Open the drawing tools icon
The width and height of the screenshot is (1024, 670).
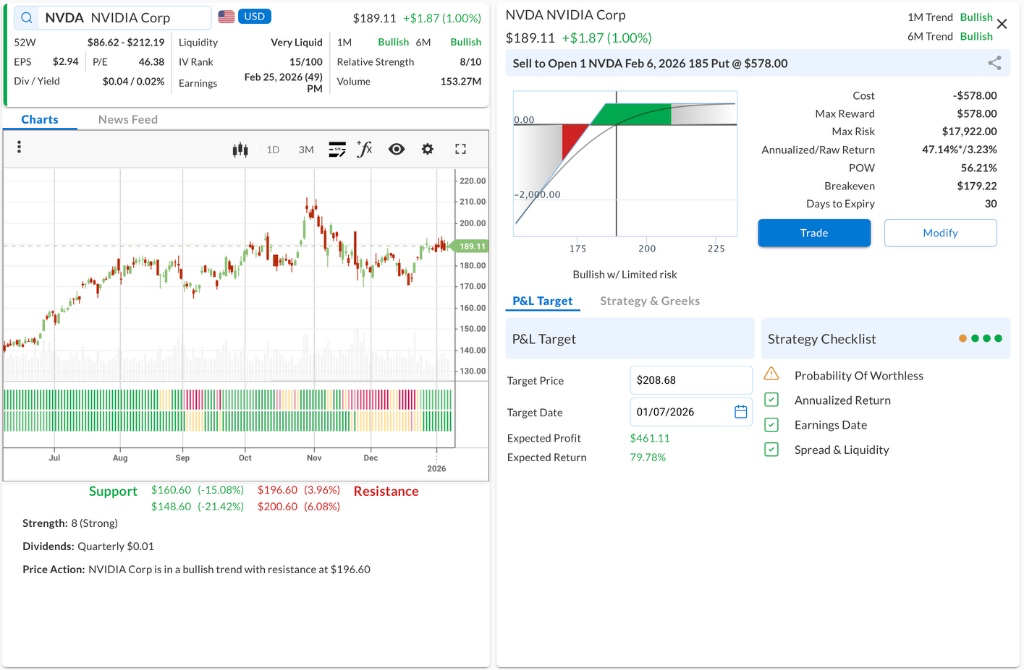336,149
